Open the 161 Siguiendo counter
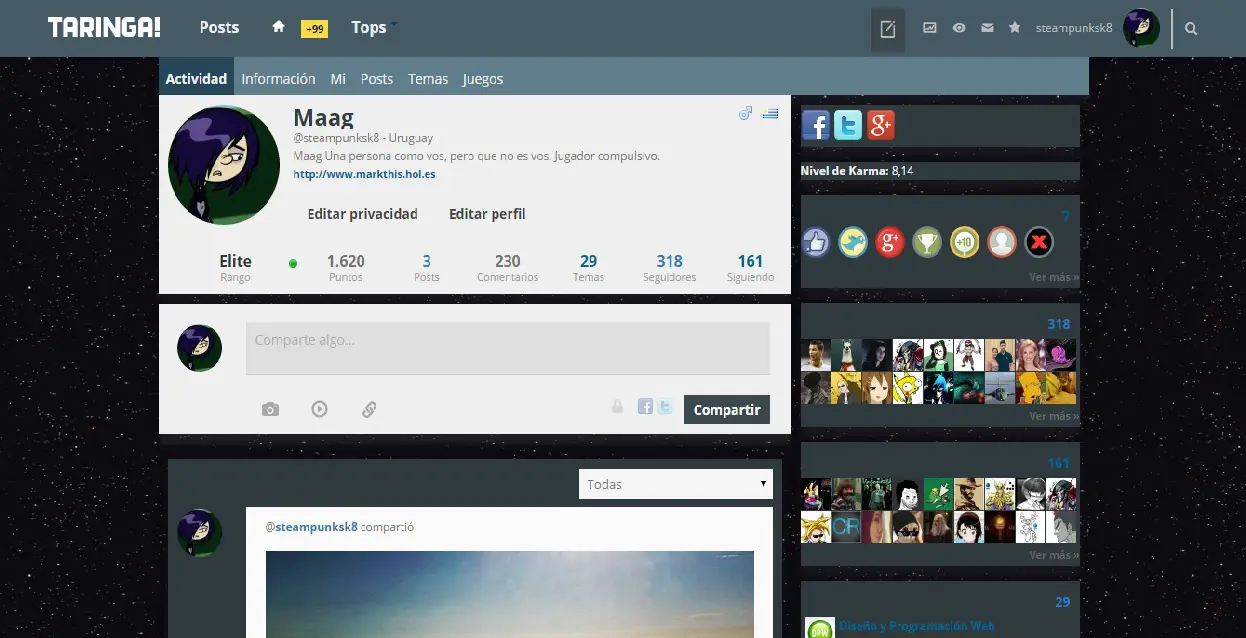1246x638 pixels. tap(750, 267)
